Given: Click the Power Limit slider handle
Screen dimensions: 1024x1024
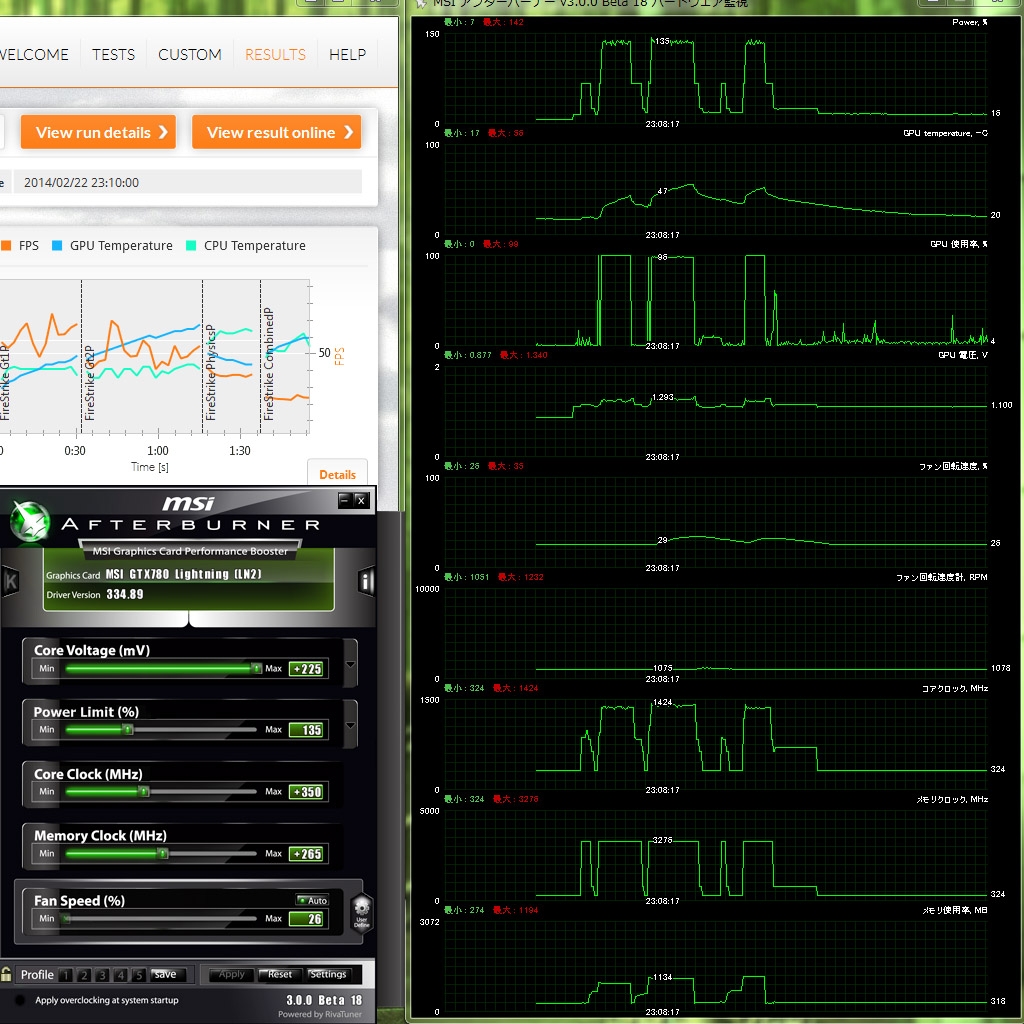Looking at the screenshot, I should click(129, 729).
